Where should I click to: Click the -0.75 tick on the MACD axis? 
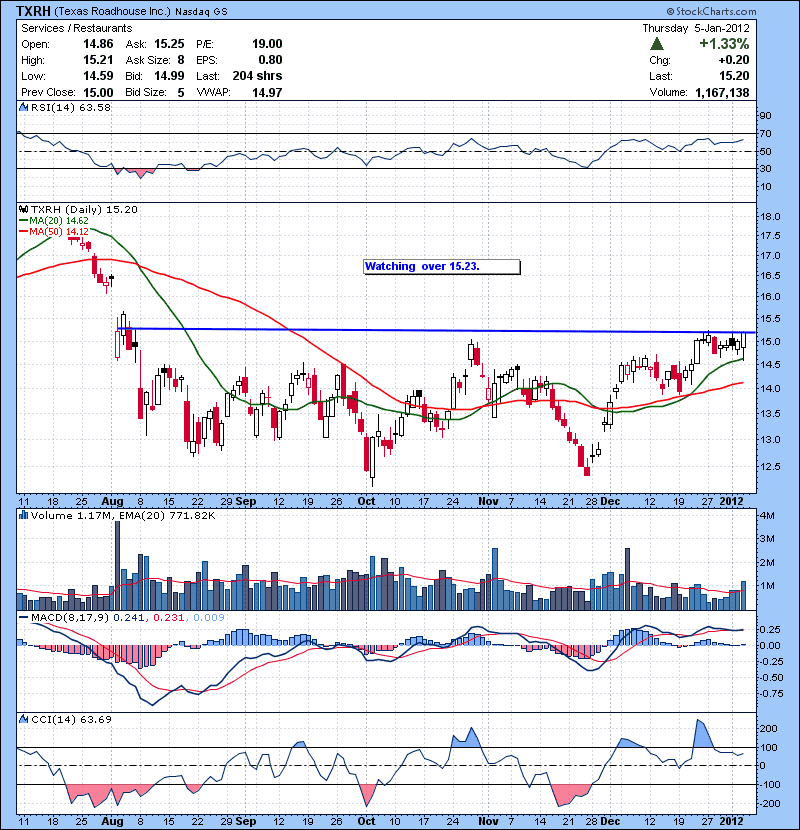(x=770, y=693)
